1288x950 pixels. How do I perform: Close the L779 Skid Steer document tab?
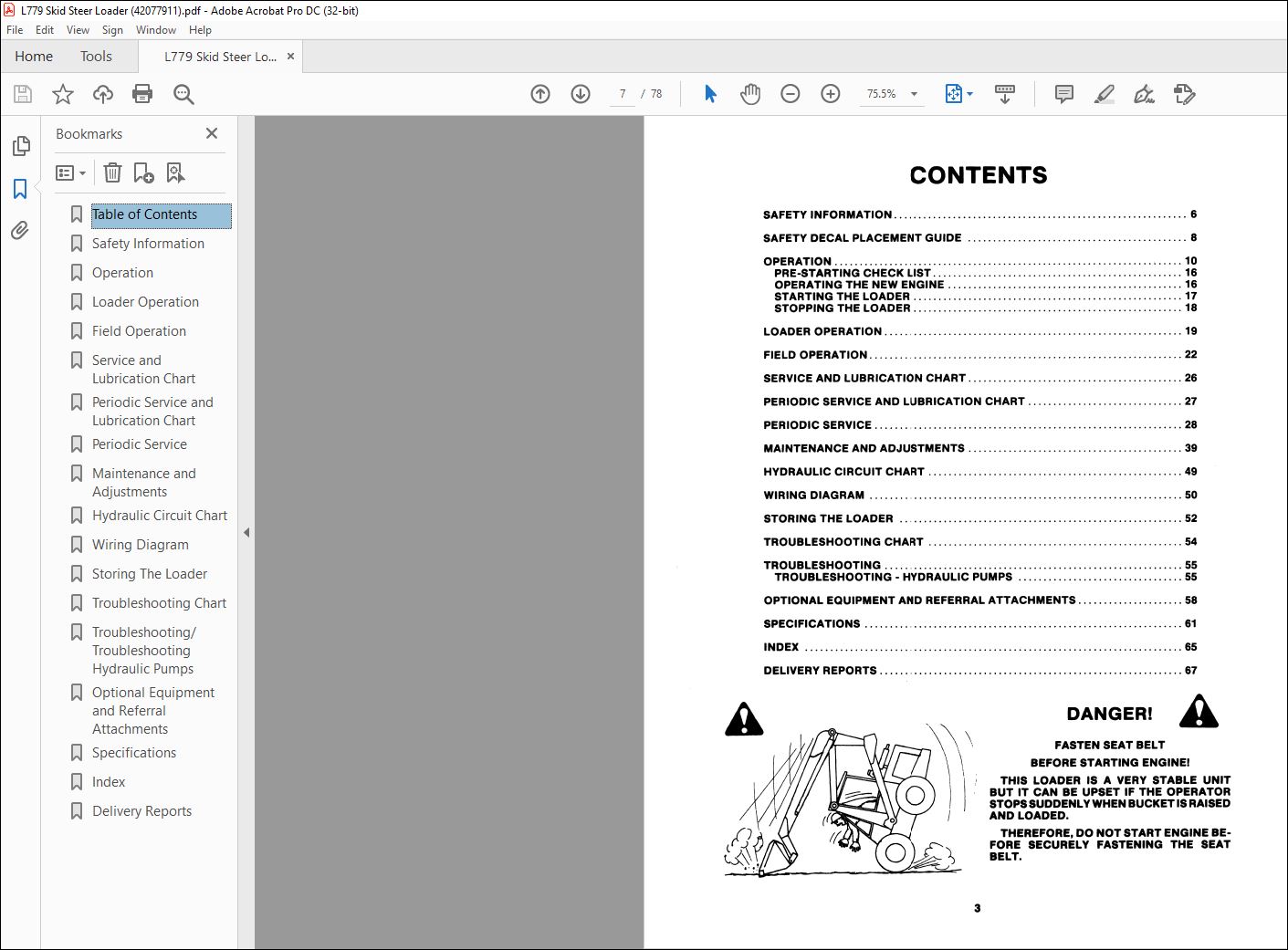(290, 57)
